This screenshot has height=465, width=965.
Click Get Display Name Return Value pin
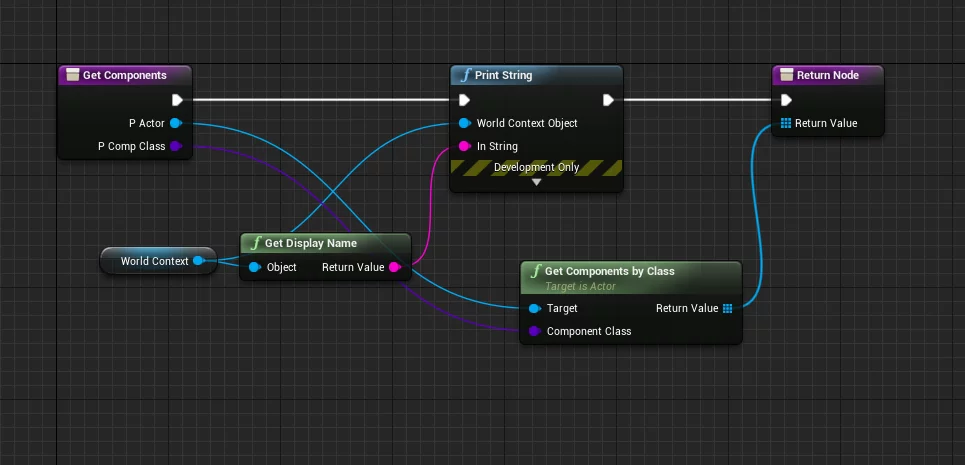[x=394, y=267]
